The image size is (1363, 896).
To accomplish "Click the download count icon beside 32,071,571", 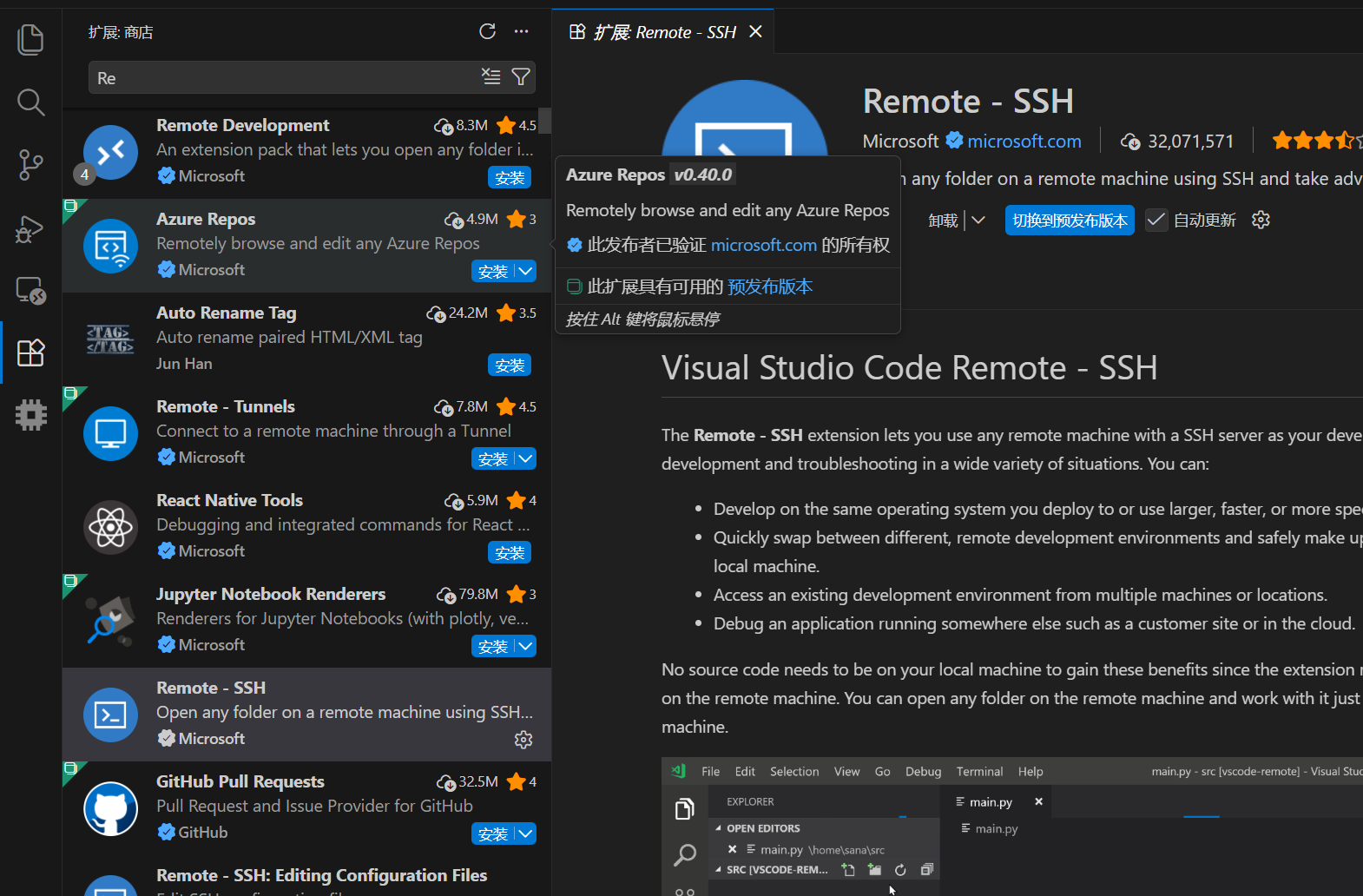I will [1130, 142].
